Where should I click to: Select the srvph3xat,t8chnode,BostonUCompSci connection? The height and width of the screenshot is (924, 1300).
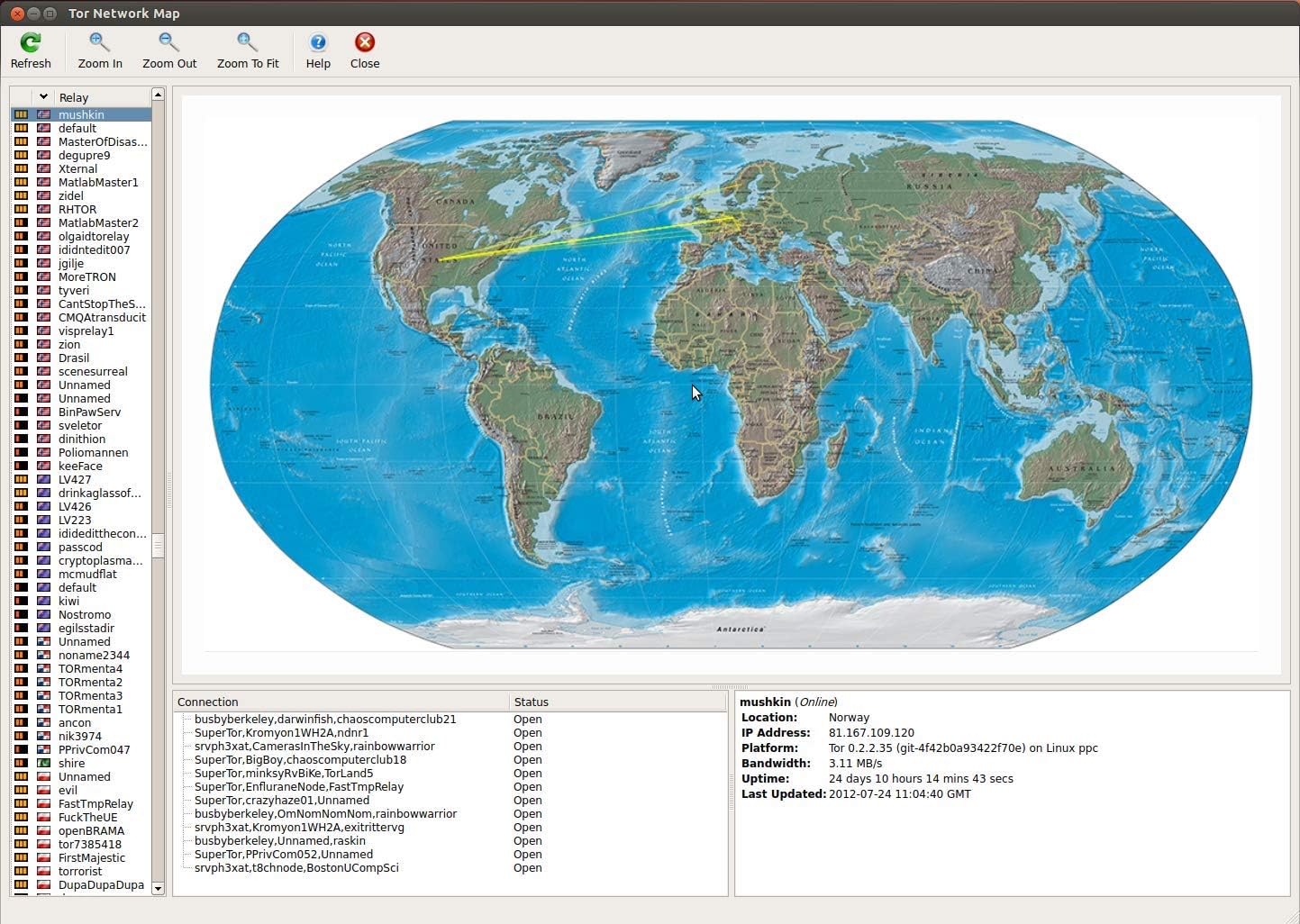tap(295, 867)
